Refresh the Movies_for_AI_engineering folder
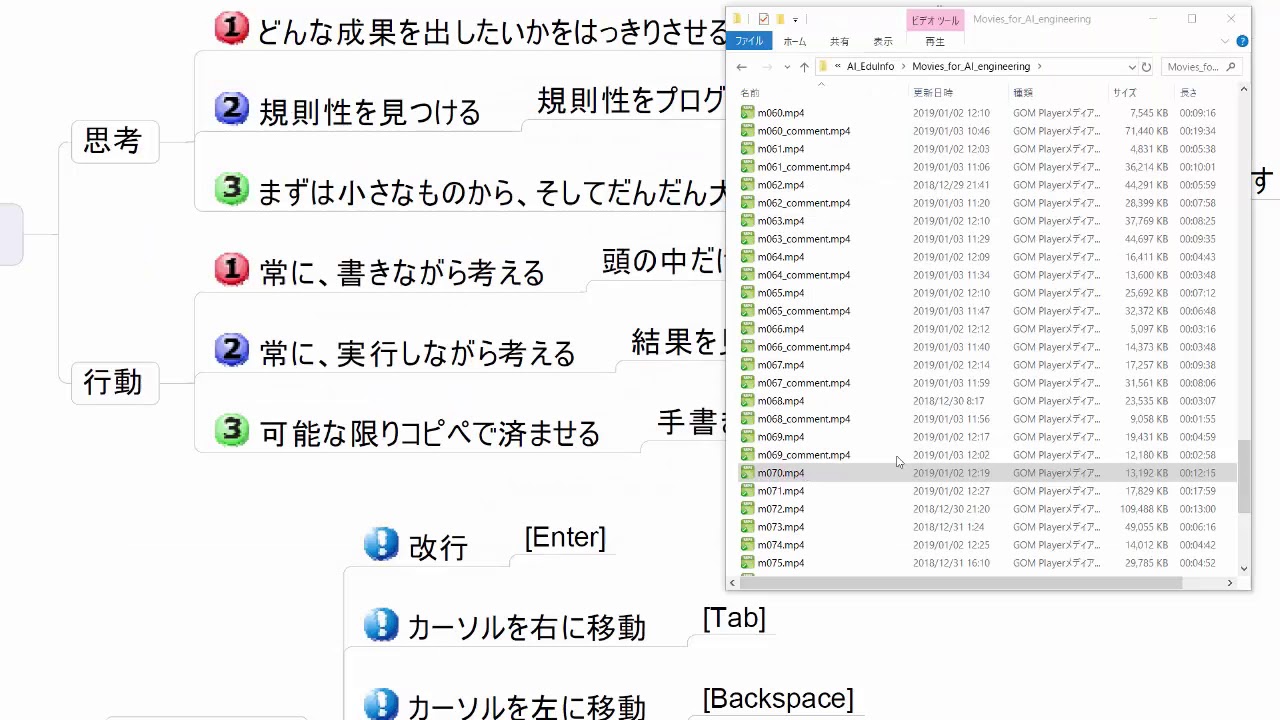The image size is (1280, 720). click(x=1146, y=67)
